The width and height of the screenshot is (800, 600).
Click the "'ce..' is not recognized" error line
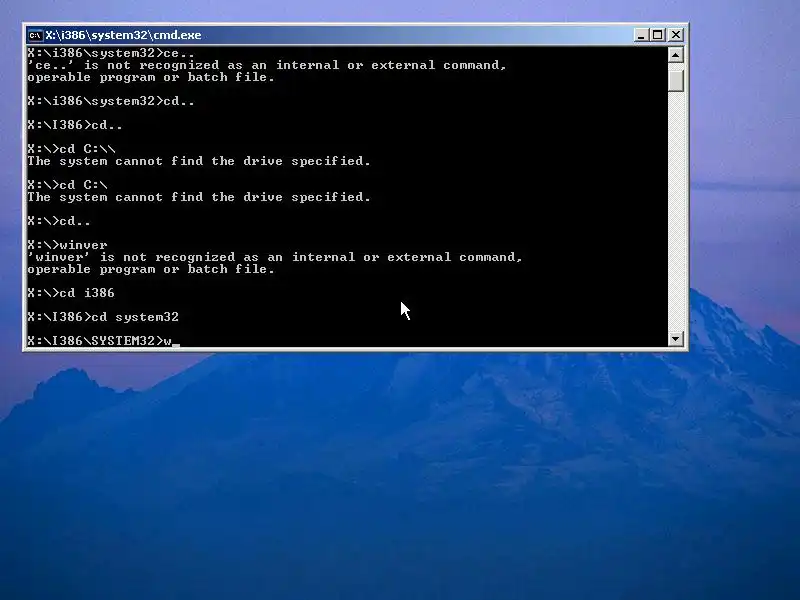(267, 65)
